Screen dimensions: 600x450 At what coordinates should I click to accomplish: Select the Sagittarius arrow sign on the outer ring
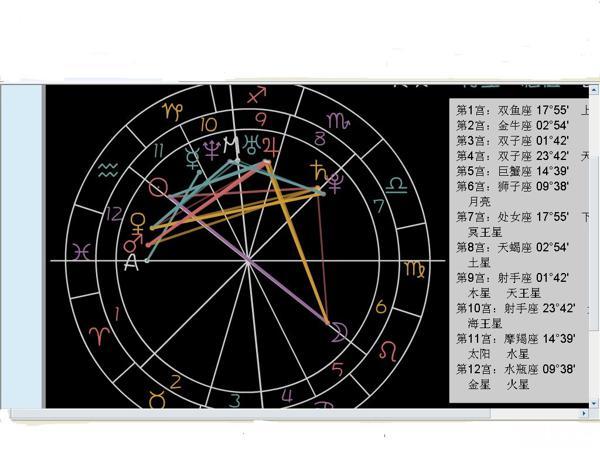point(256,96)
